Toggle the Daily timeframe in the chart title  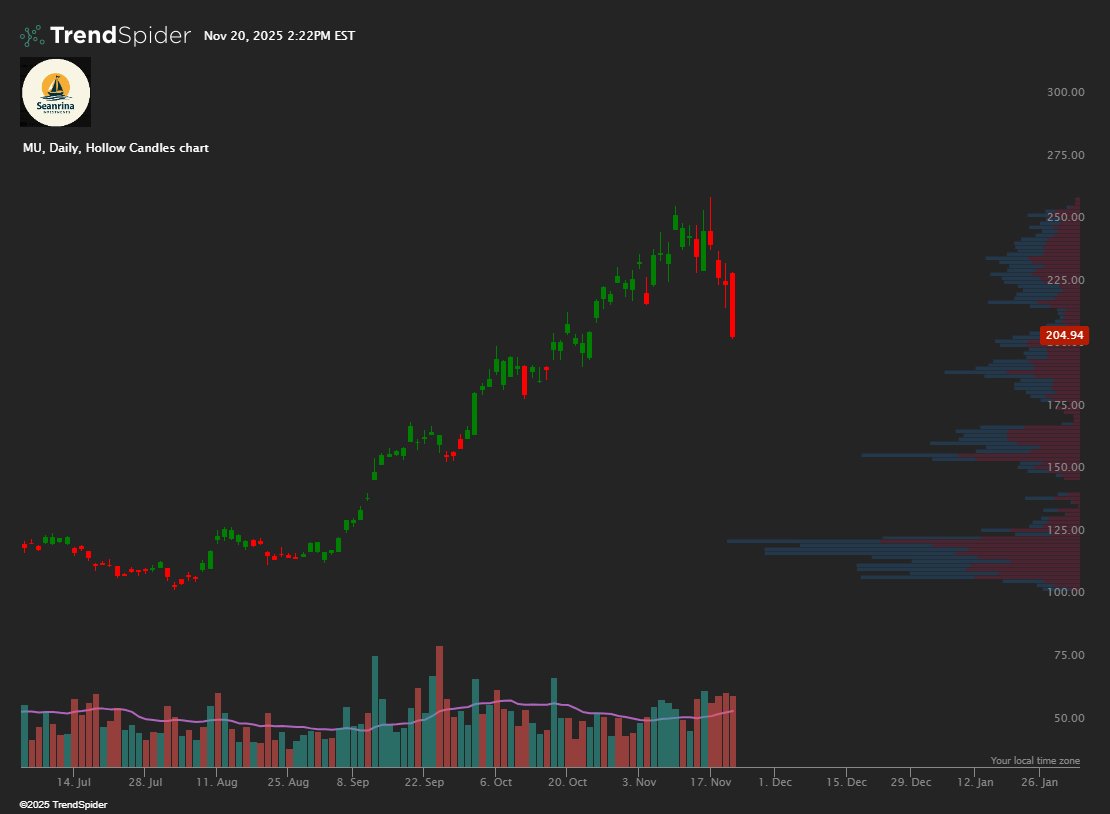click(65, 147)
